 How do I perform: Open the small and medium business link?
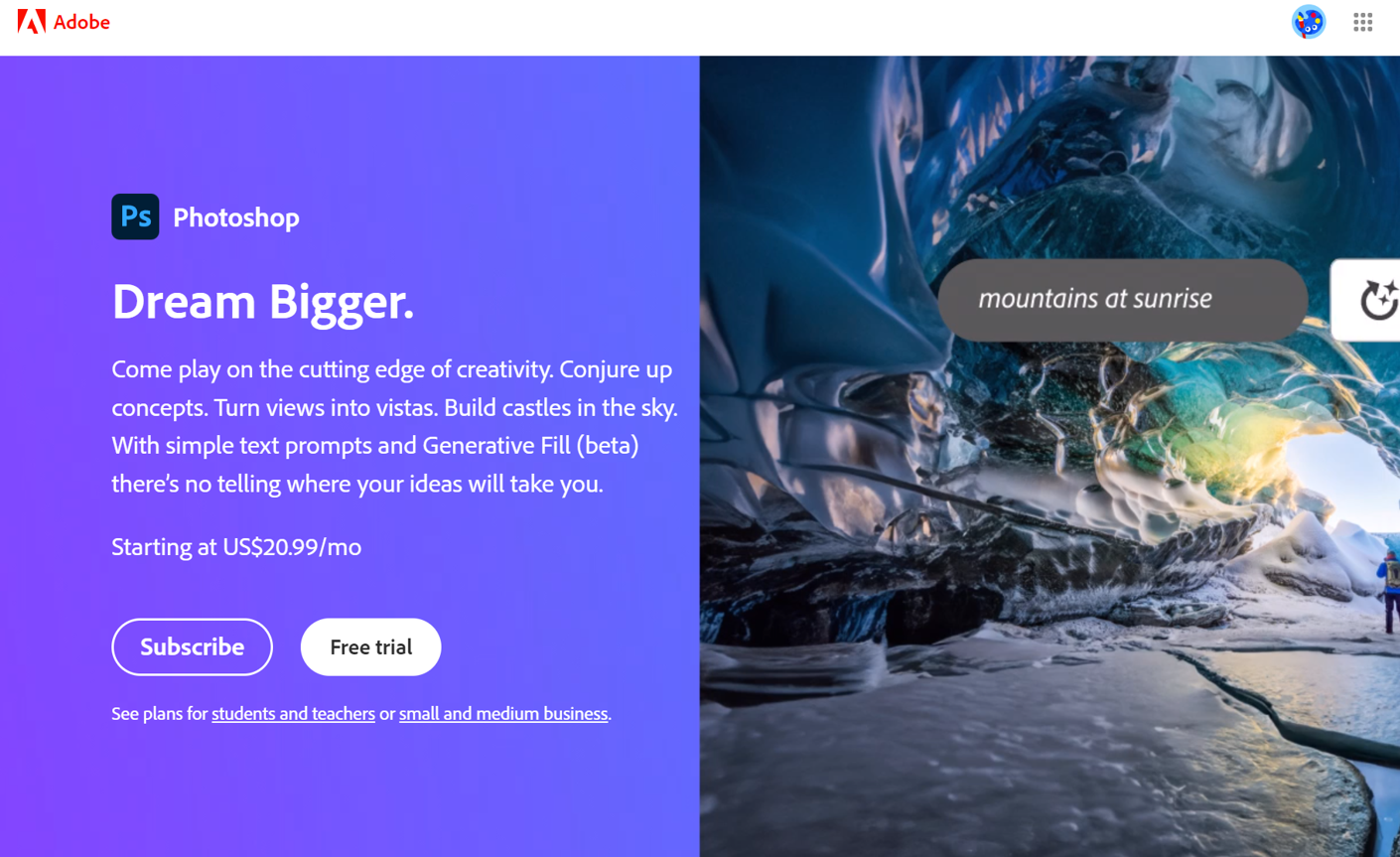[x=503, y=713]
